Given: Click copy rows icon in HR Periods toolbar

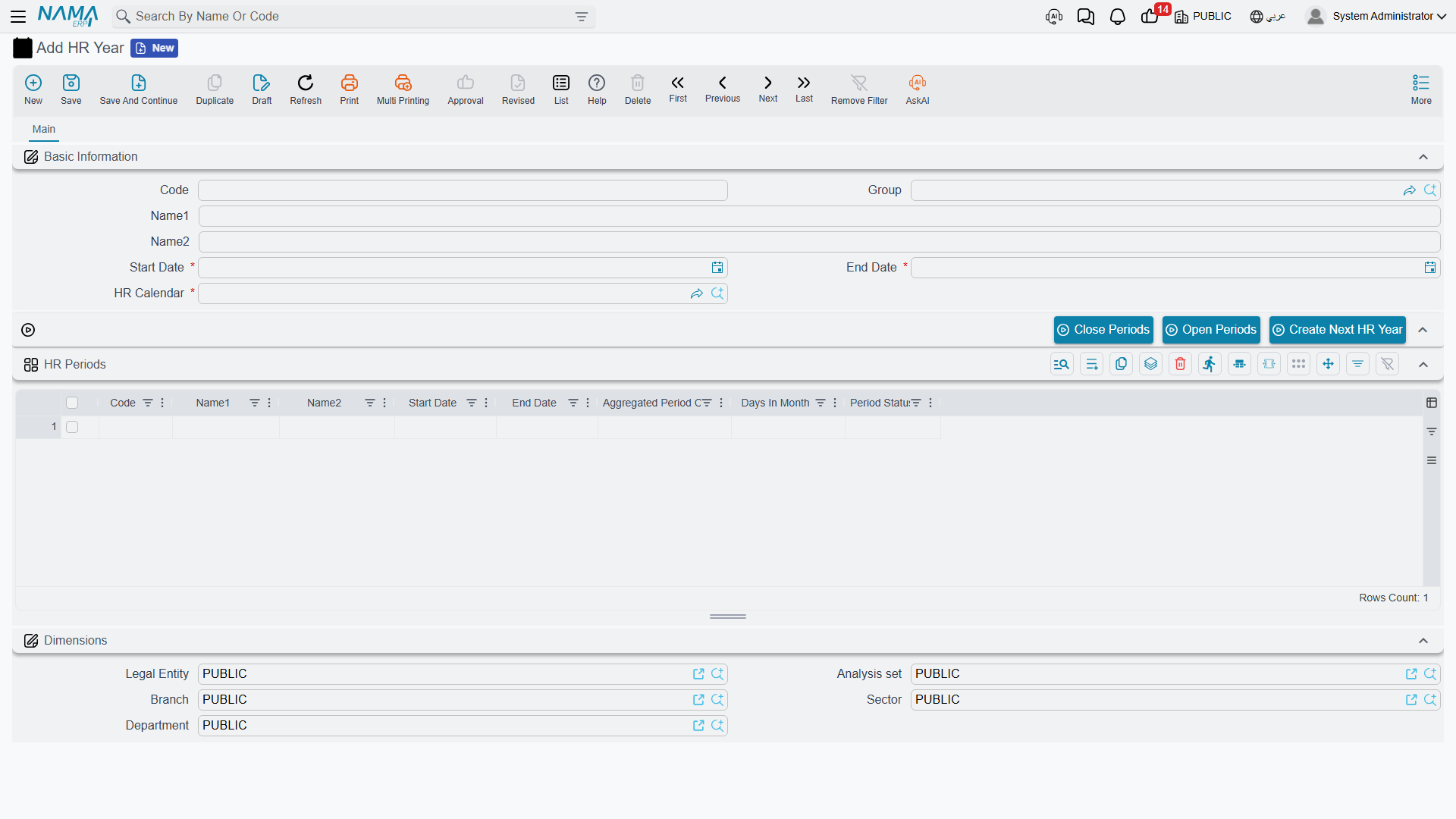Looking at the screenshot, I should [1121, 365].
